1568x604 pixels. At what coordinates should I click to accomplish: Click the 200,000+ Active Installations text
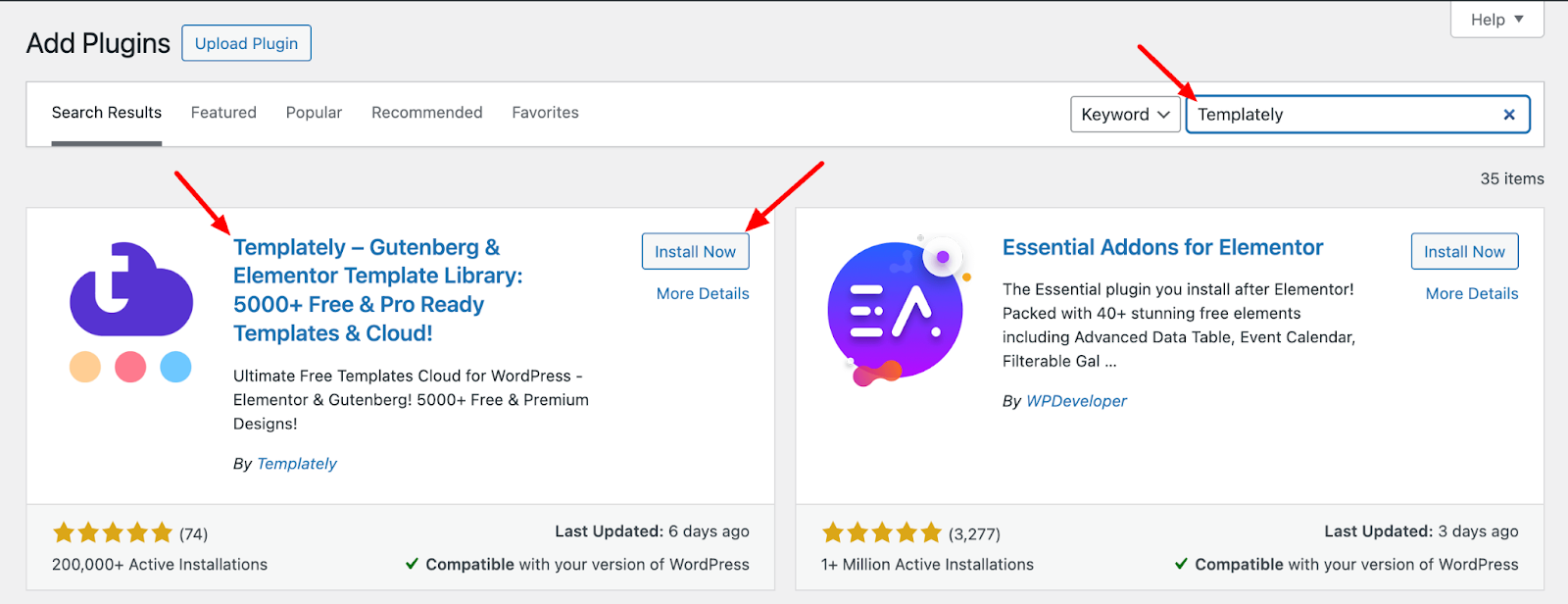coord(160,565)
